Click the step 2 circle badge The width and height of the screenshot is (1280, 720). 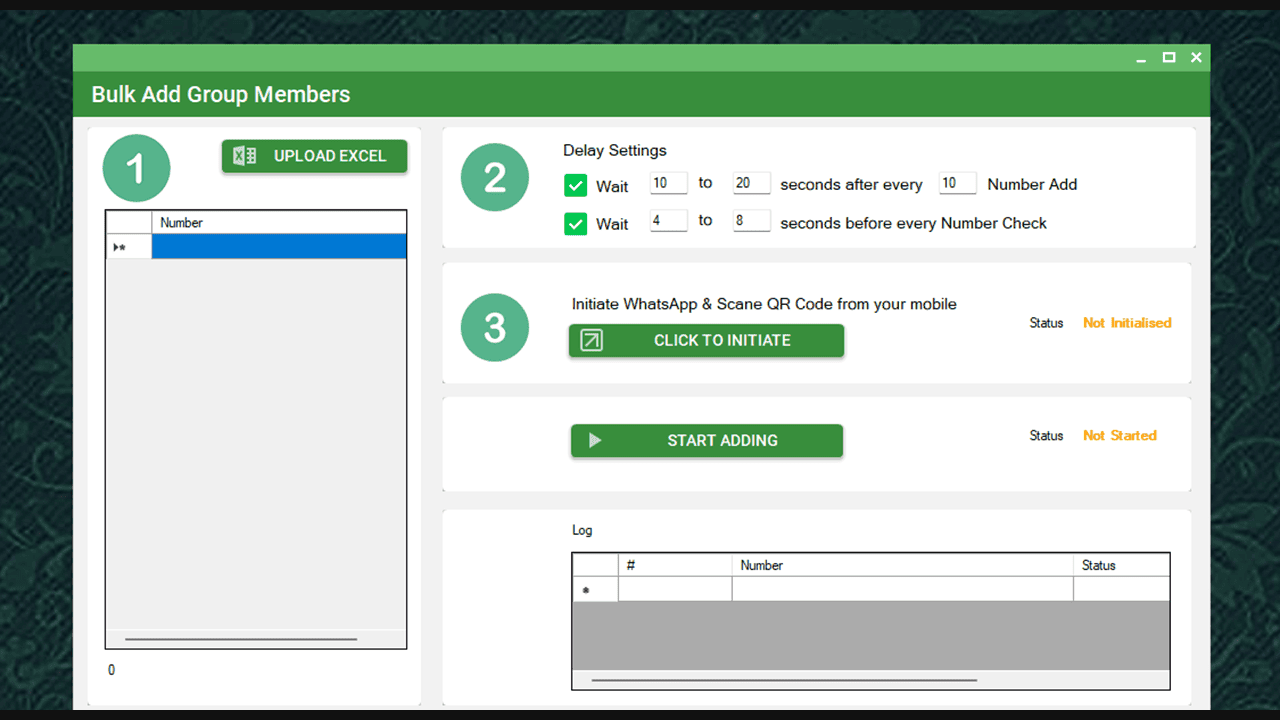pos(494,177)
